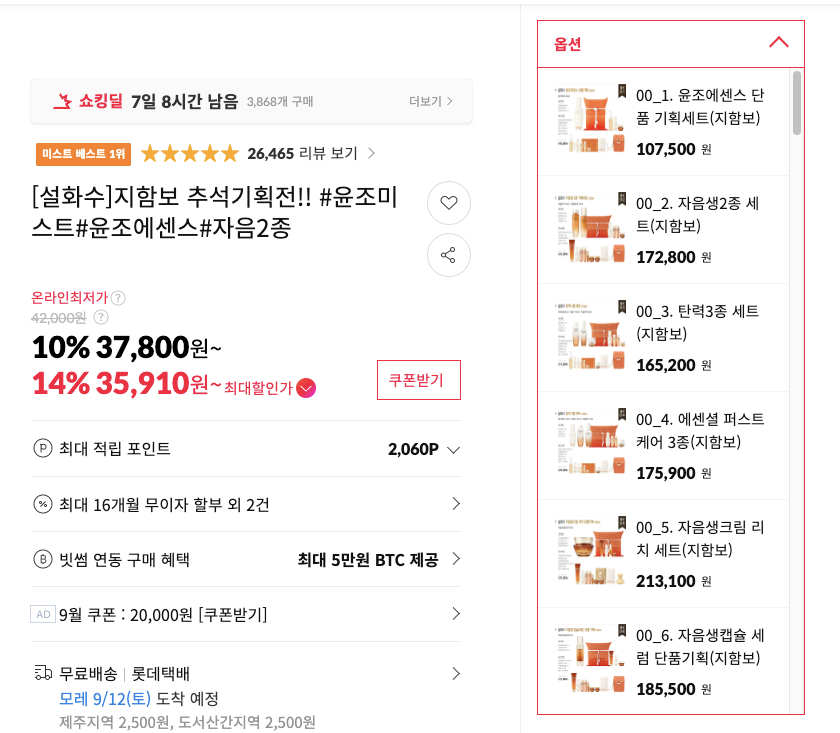Click the percent installment icon
This screenshot has height=733, width=840.
(43, 504)
